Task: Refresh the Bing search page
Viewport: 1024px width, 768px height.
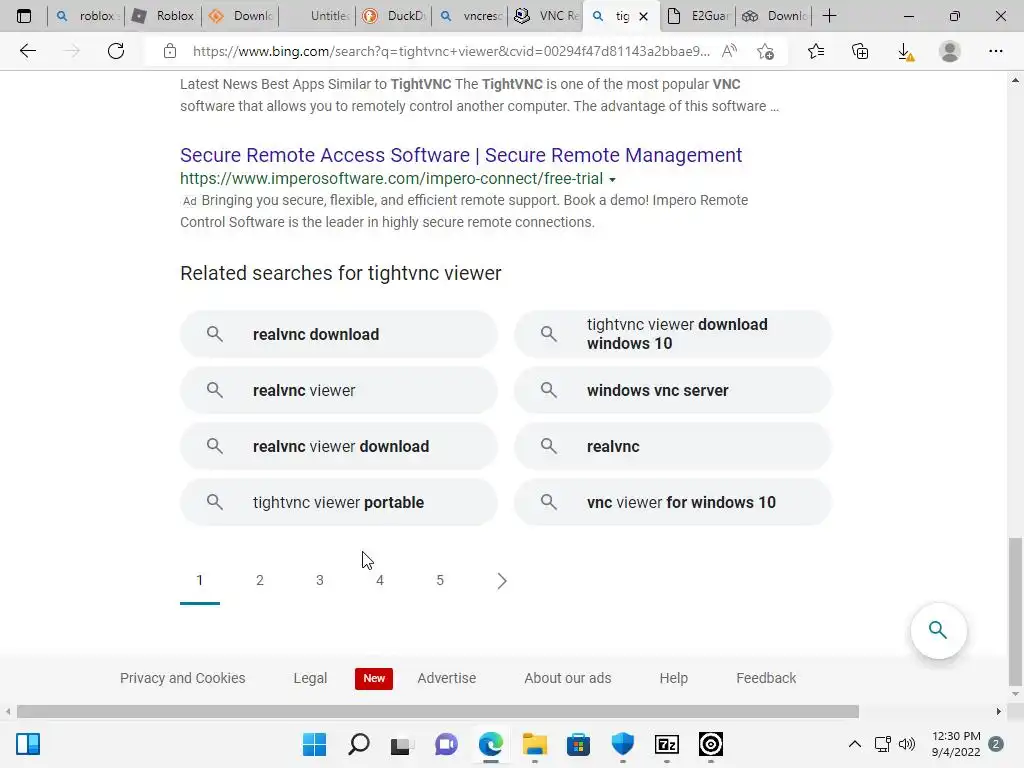Action: pos(116,51)
